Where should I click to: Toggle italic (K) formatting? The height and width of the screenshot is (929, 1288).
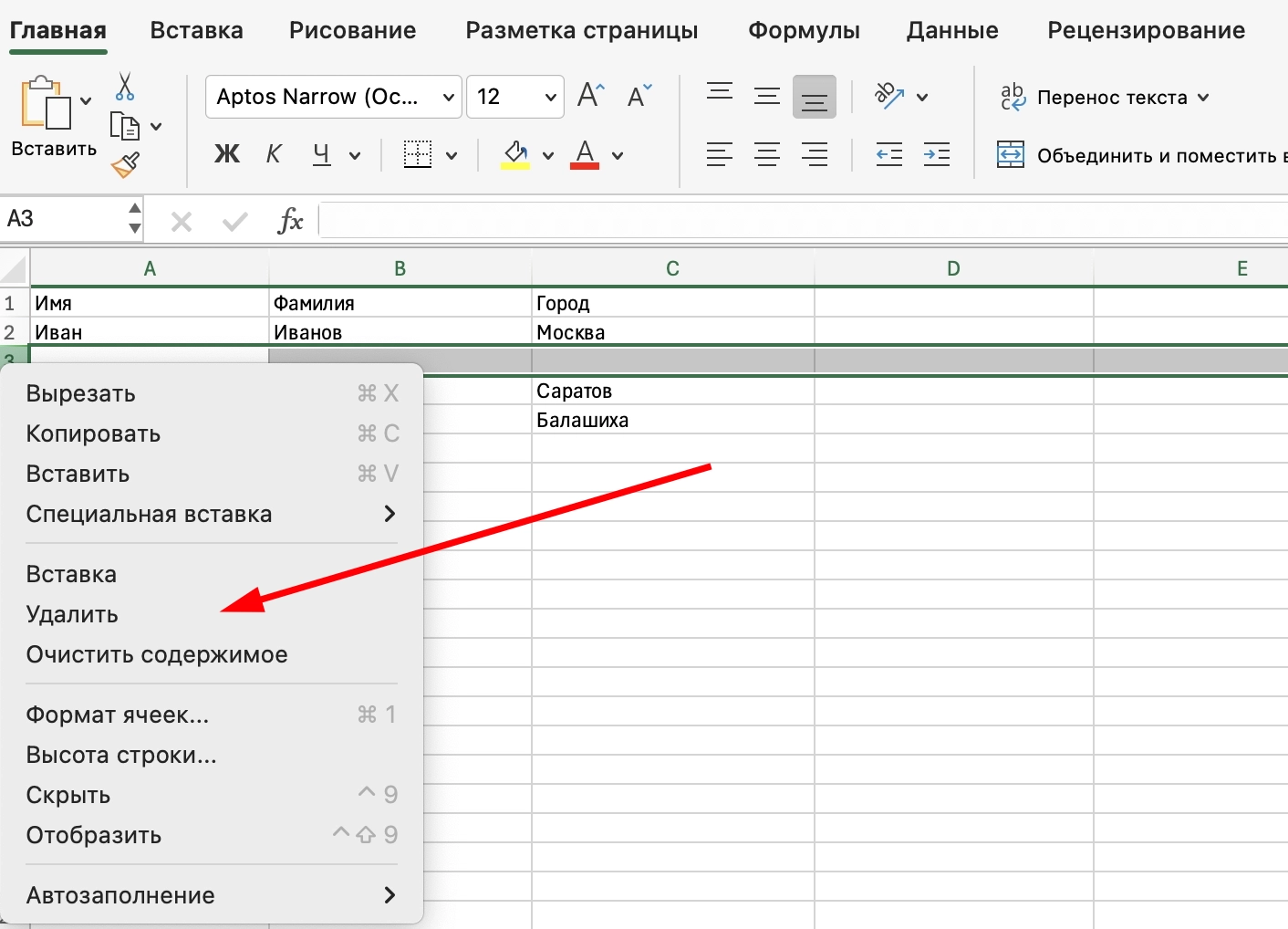tap(273, 154)
